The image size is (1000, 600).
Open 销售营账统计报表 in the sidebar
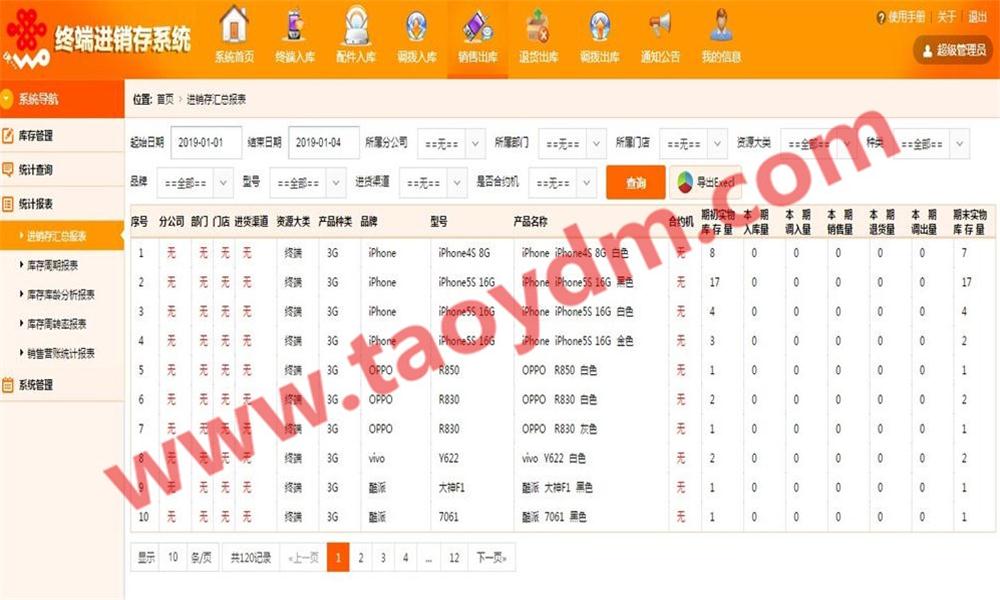tap(61, 353)
